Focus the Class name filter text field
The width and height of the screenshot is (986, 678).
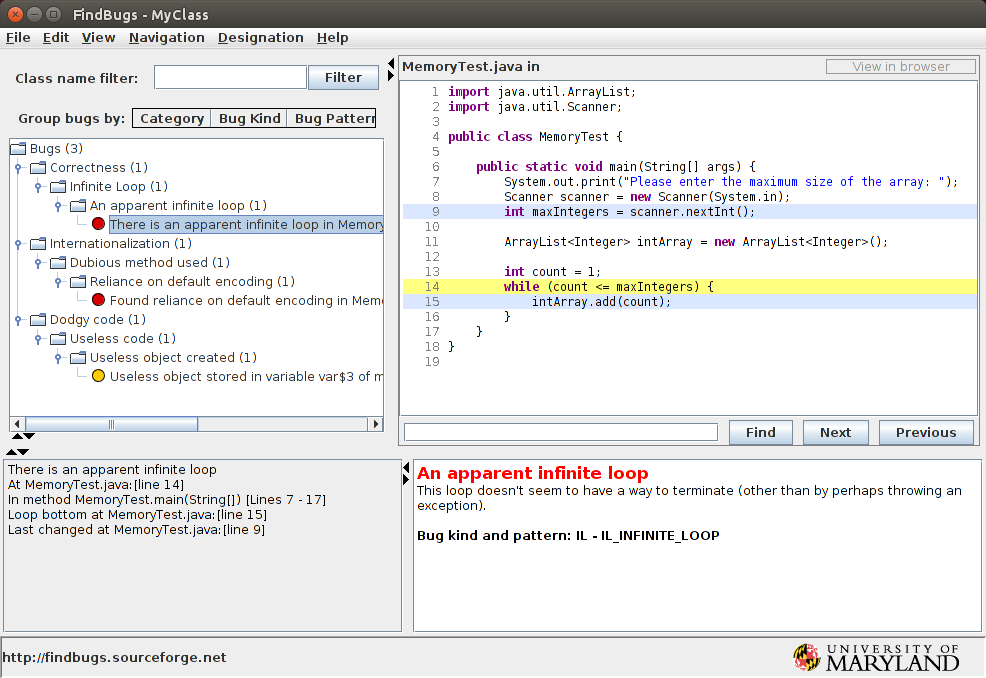pyautogui.click(x=230, y=77)
